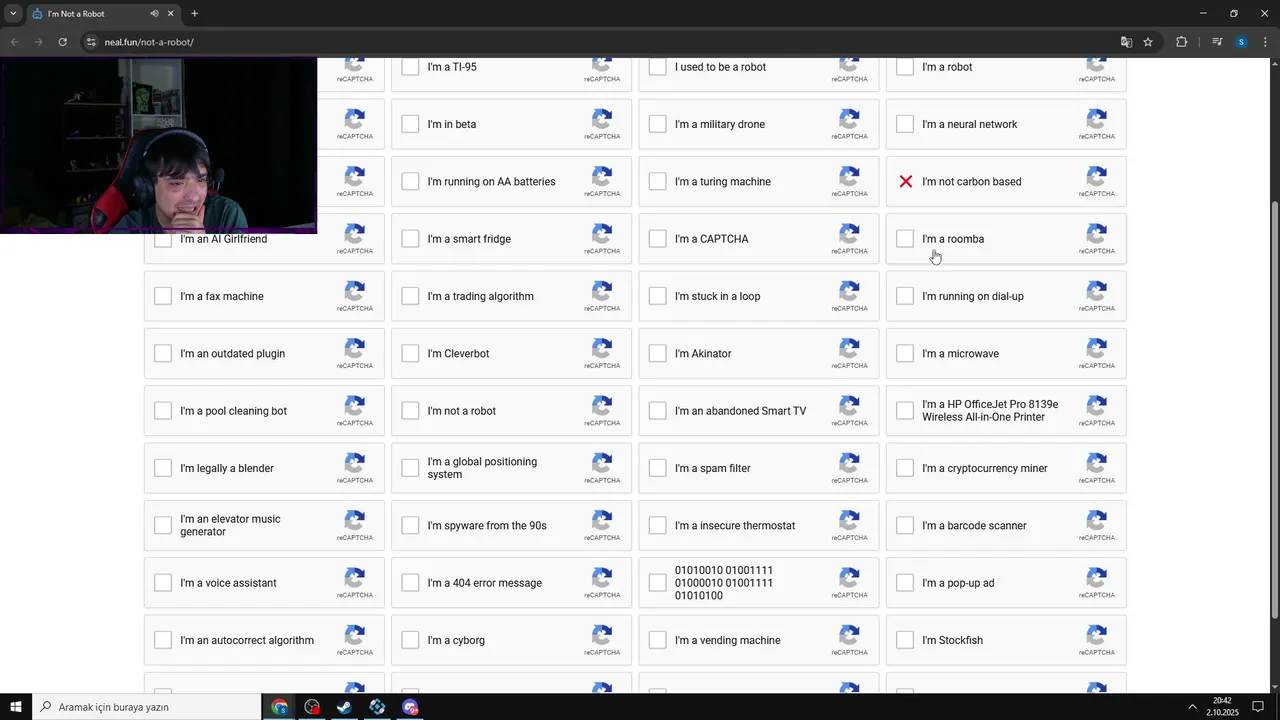Click the red X on I'm not carbon based

905,182
